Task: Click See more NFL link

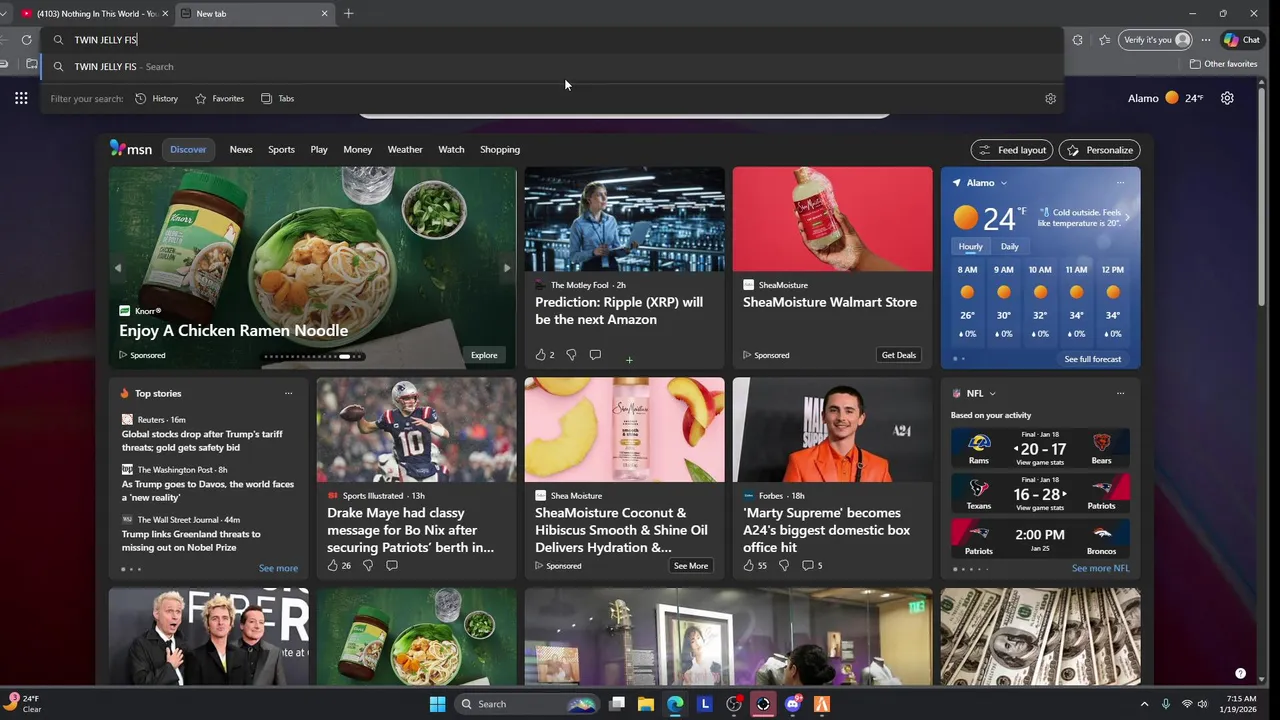Action: [x=1100, y=568]
